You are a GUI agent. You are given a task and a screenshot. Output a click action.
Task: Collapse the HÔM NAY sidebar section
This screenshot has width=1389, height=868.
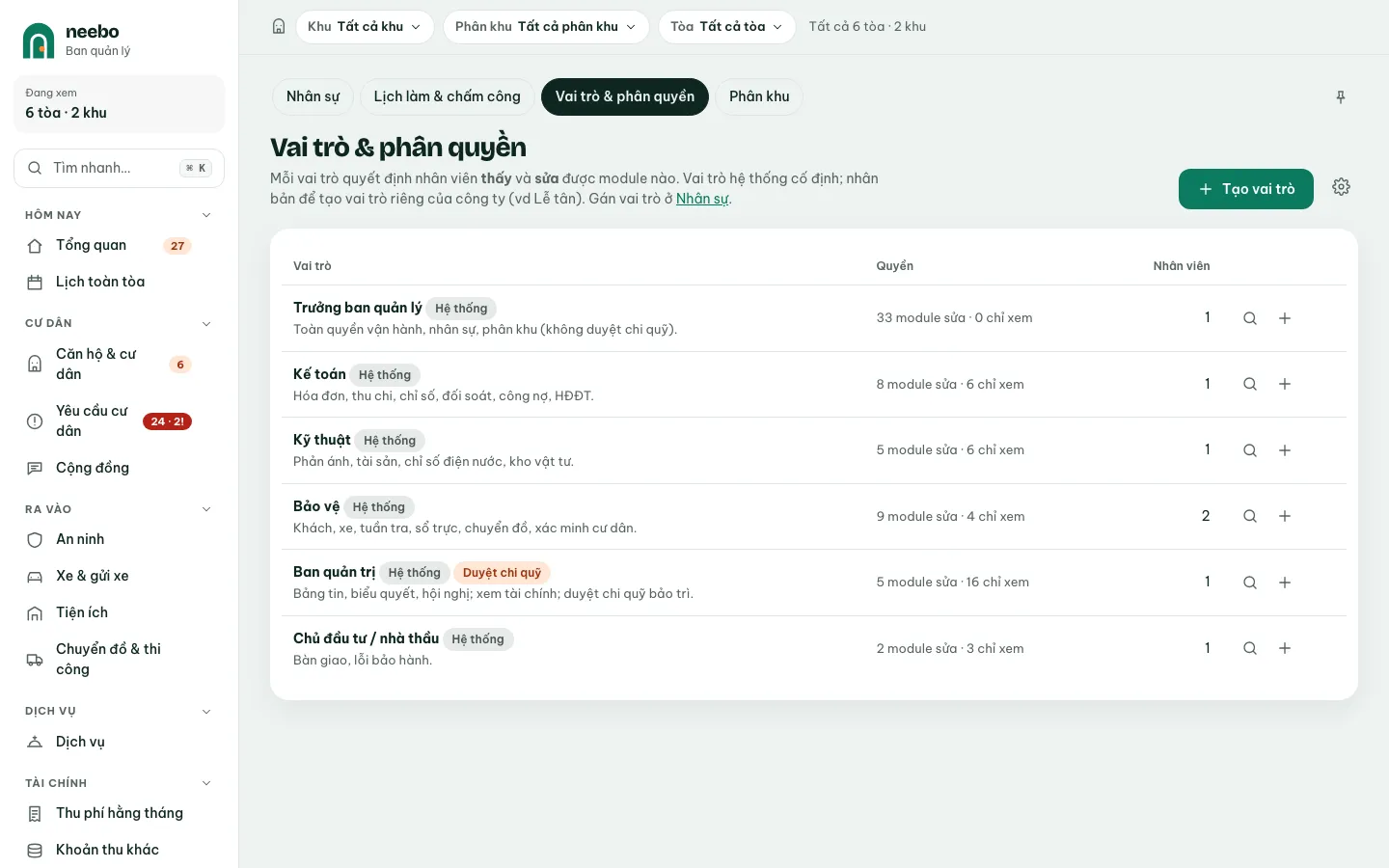pos(205,215)
